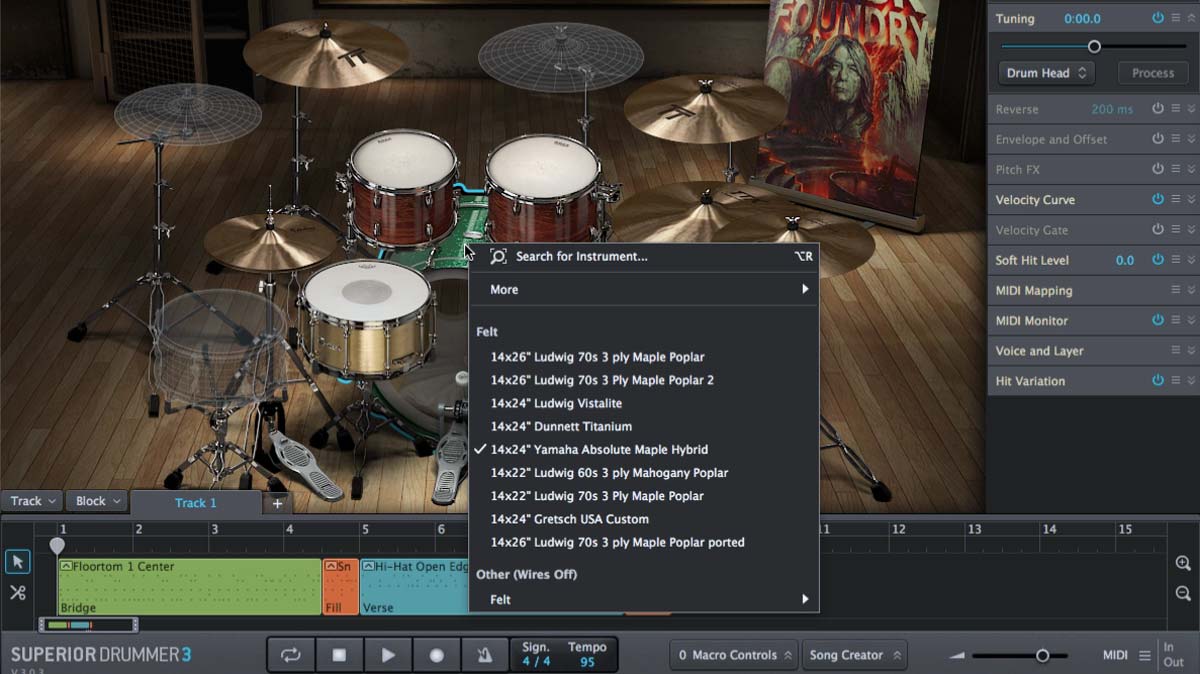The image size is (1200, 674).
Task: Start playback with Play button
Action: pos(388,655)
